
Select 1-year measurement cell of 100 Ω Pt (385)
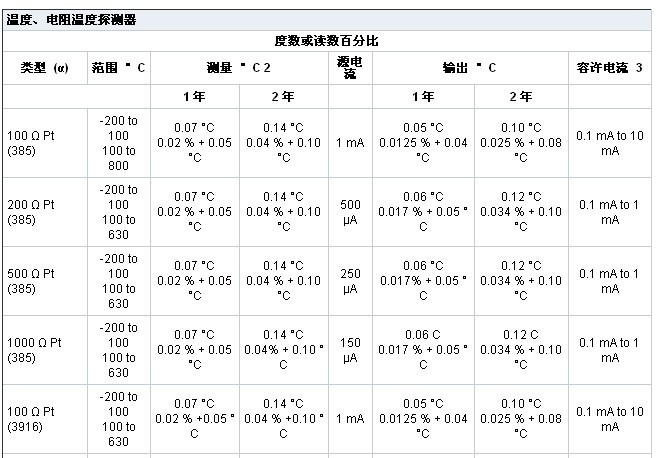coord(195,143)
